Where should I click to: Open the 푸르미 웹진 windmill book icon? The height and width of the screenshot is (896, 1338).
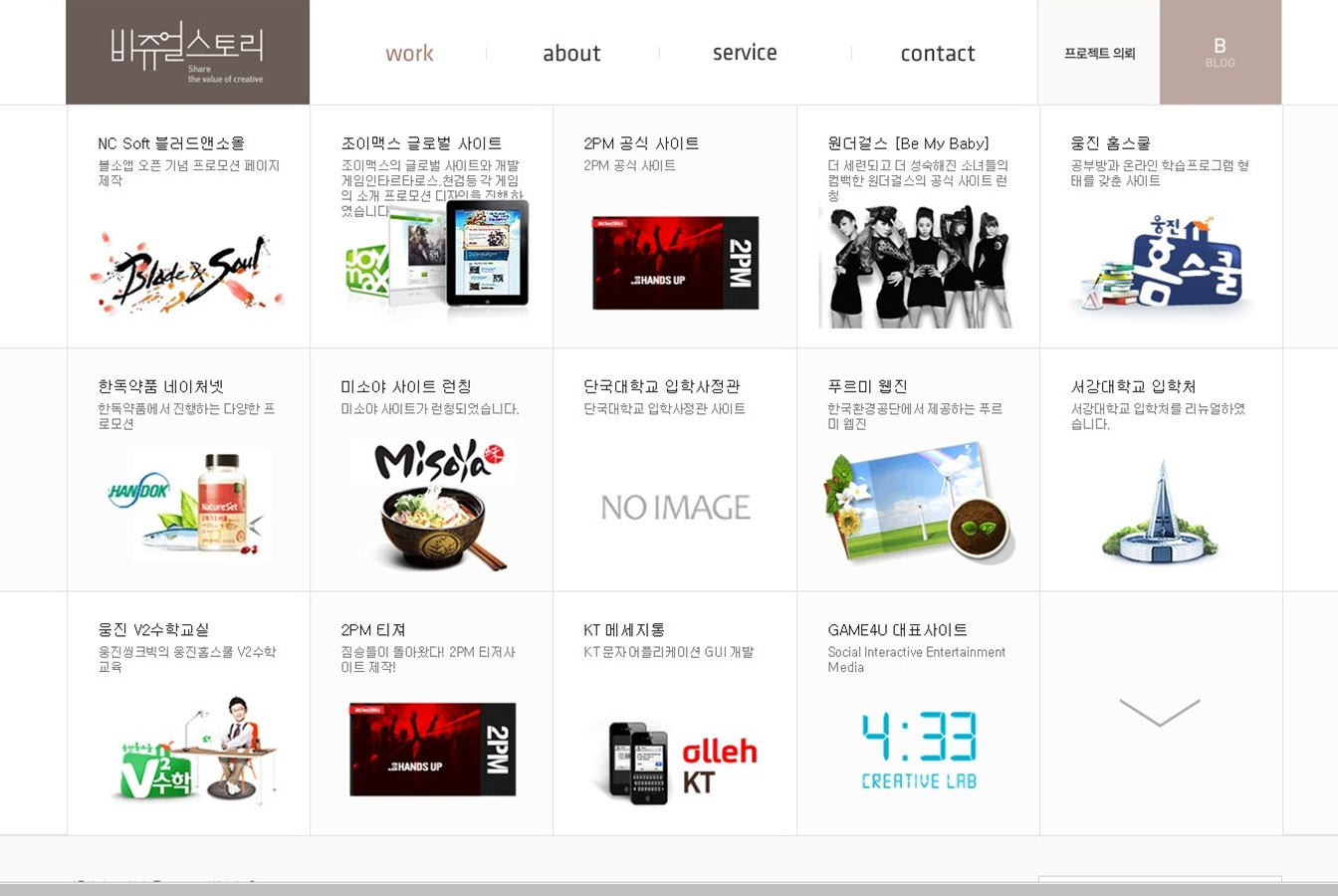(x=918, y=505)
